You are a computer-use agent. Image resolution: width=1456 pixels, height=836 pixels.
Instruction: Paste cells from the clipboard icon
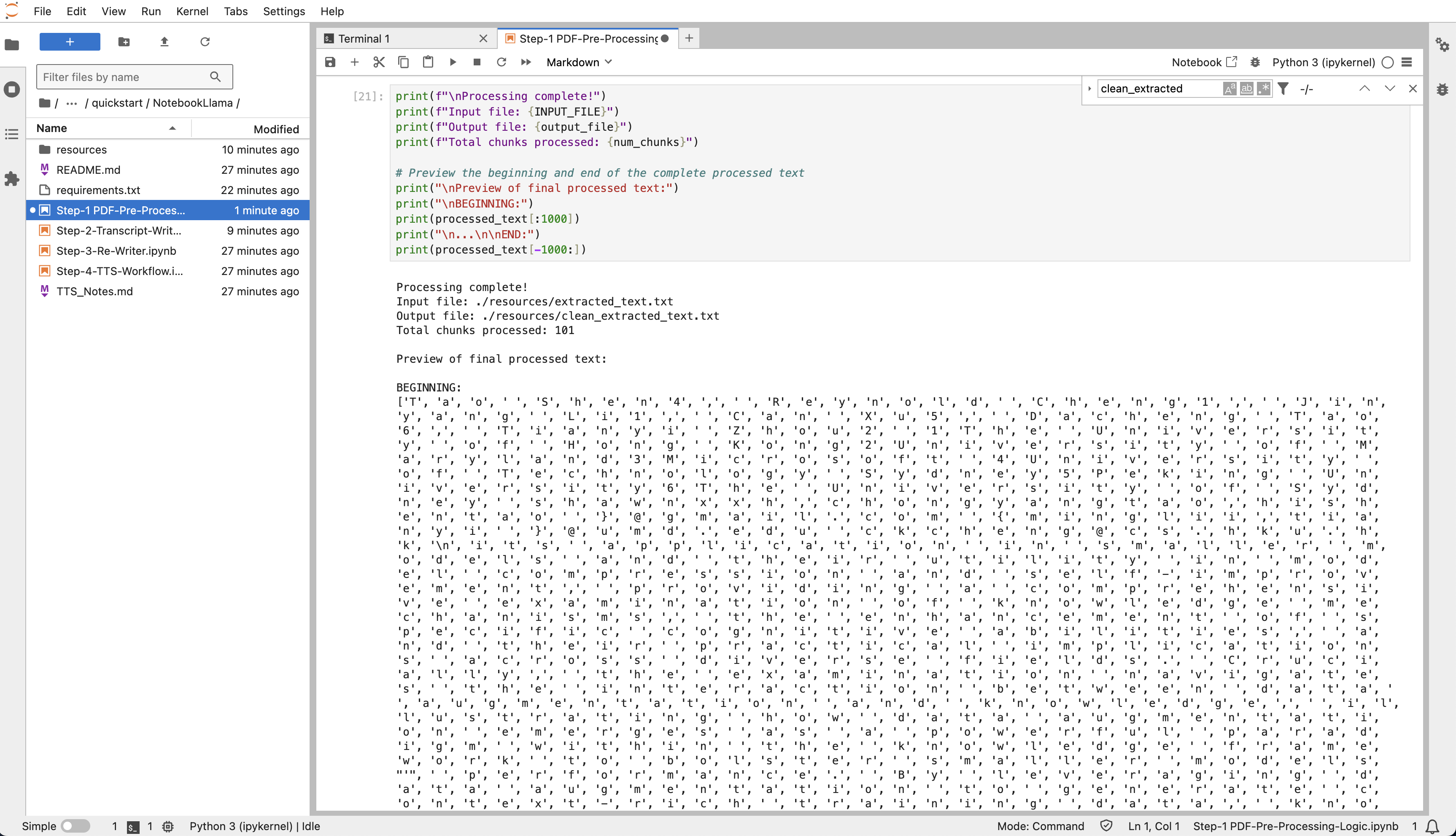(428, 62)
